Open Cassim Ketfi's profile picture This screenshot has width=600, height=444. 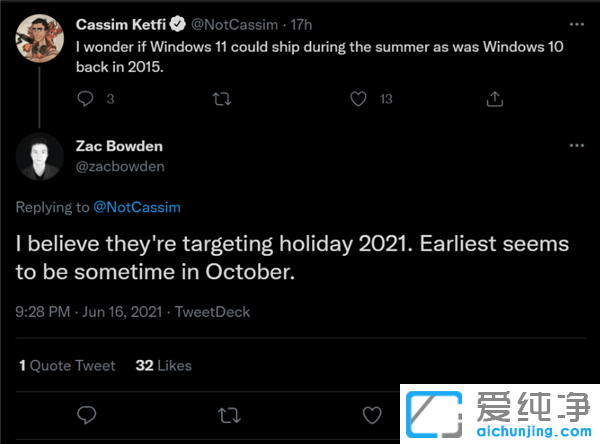35,37
